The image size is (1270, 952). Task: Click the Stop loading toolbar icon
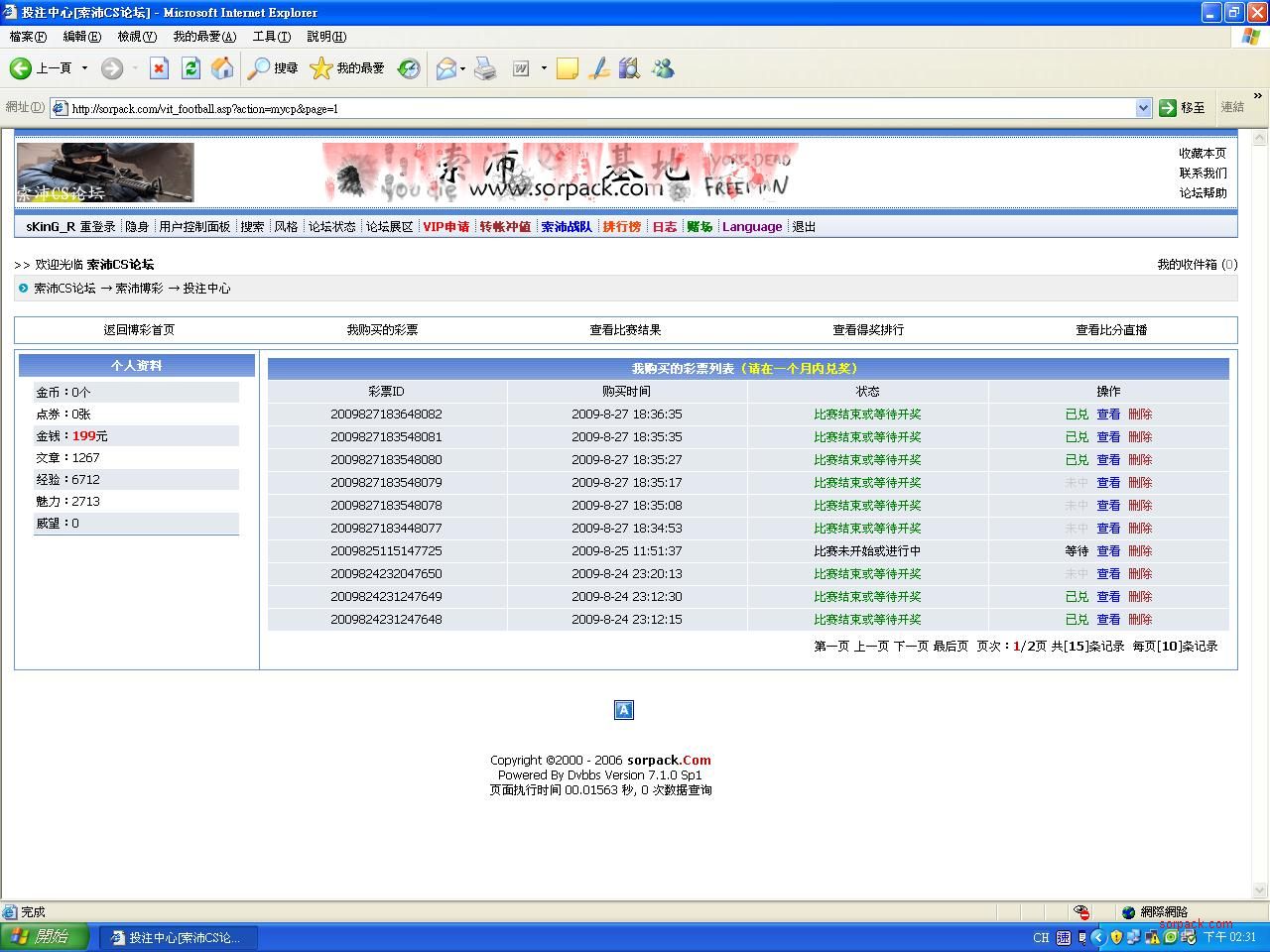tap(159, 68)
